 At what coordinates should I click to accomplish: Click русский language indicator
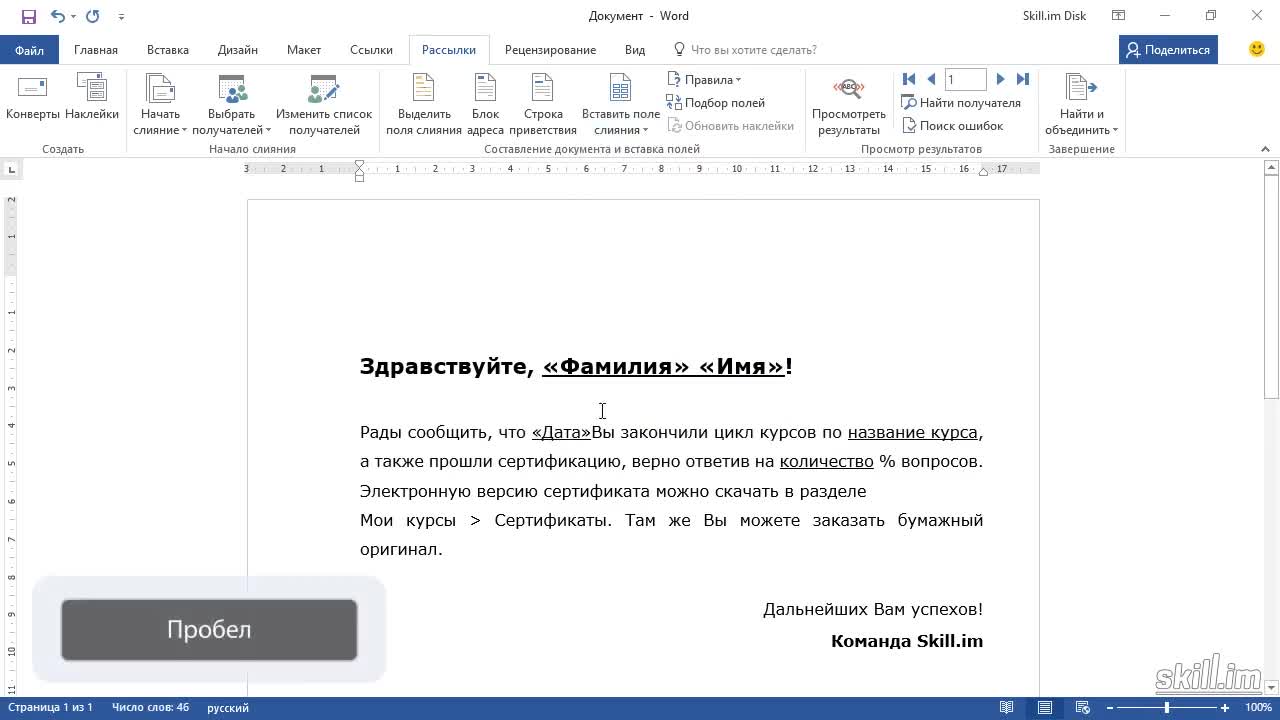click(x=228, y=708)
